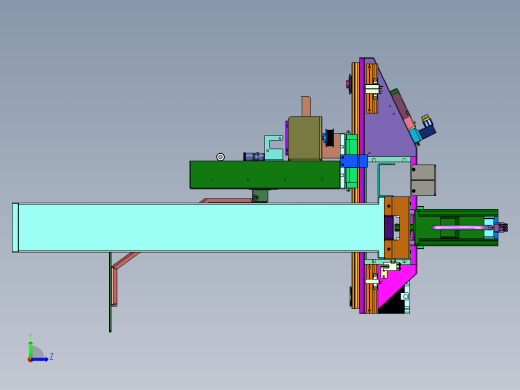Select the black pulley beside the gearbox
The image size is (520, 390).
tap(330, 137)
